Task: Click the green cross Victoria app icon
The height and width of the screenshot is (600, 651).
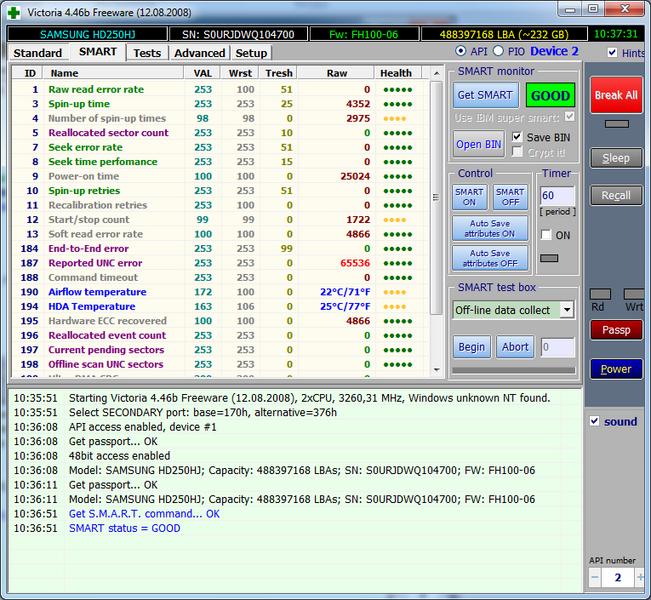Action: click(x=14, y=12)
